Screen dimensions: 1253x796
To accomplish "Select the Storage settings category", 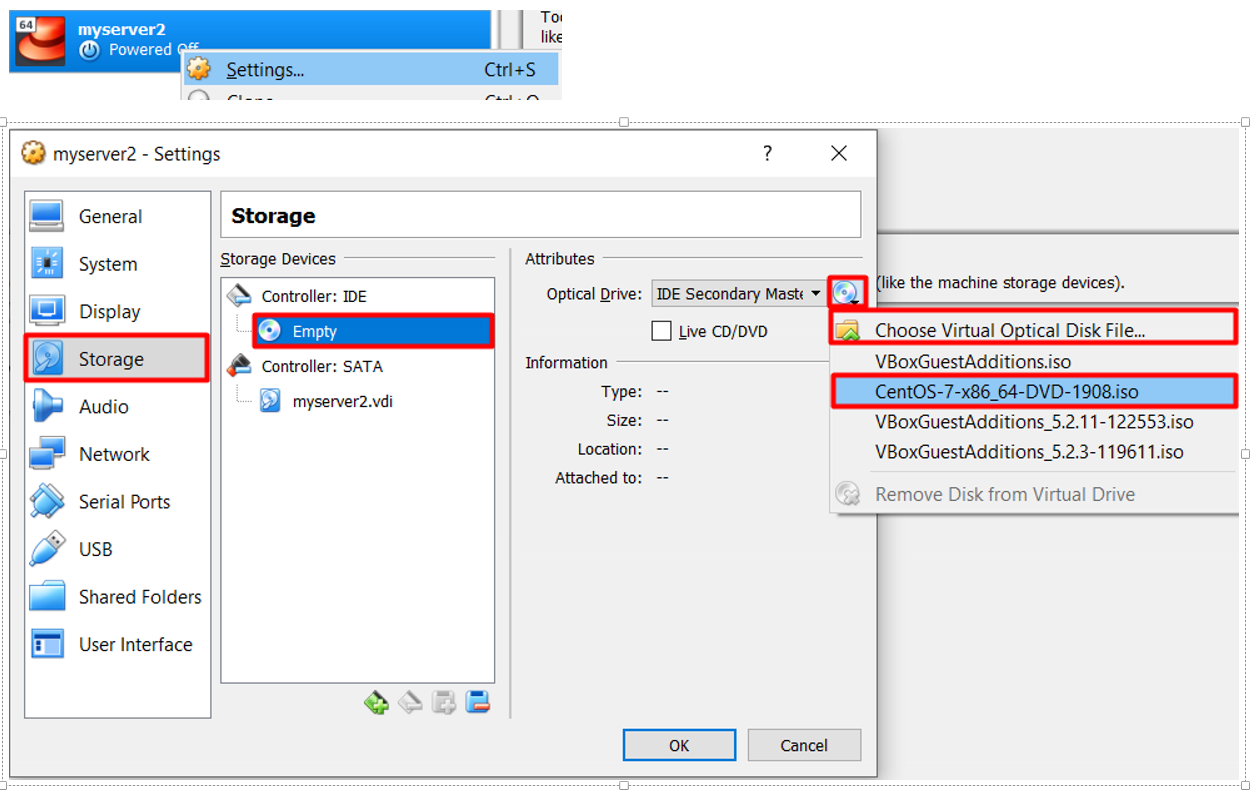I will (x=118, y=359).
